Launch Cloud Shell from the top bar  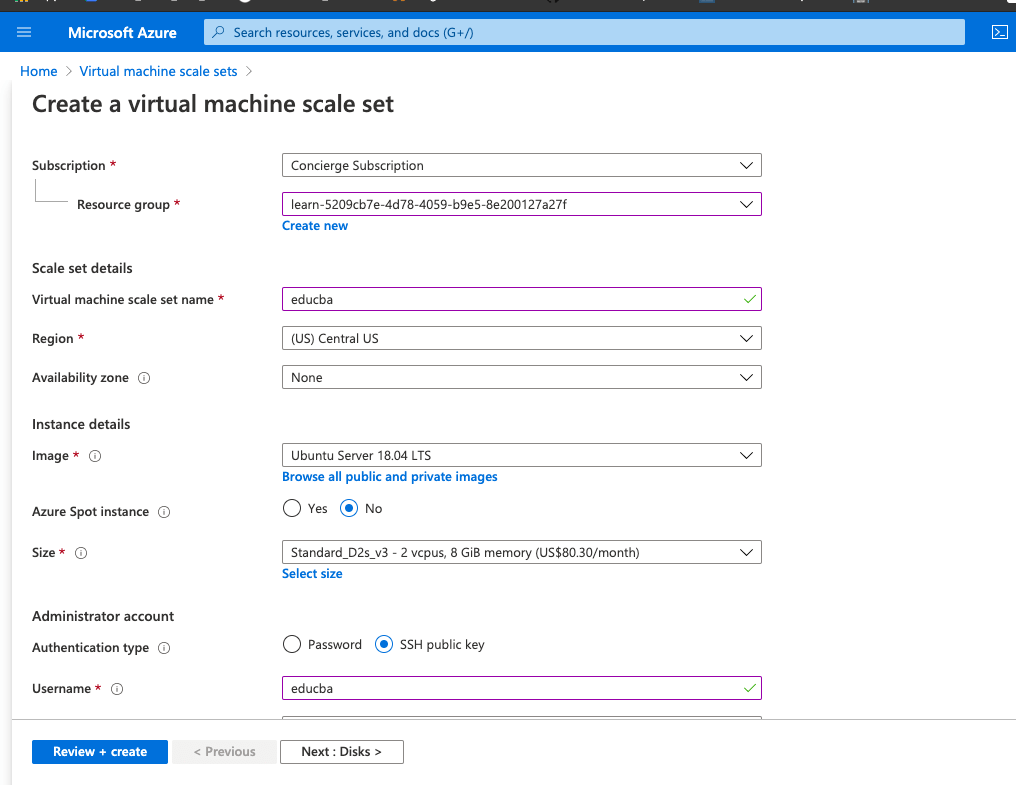click(x=998, y=32)
